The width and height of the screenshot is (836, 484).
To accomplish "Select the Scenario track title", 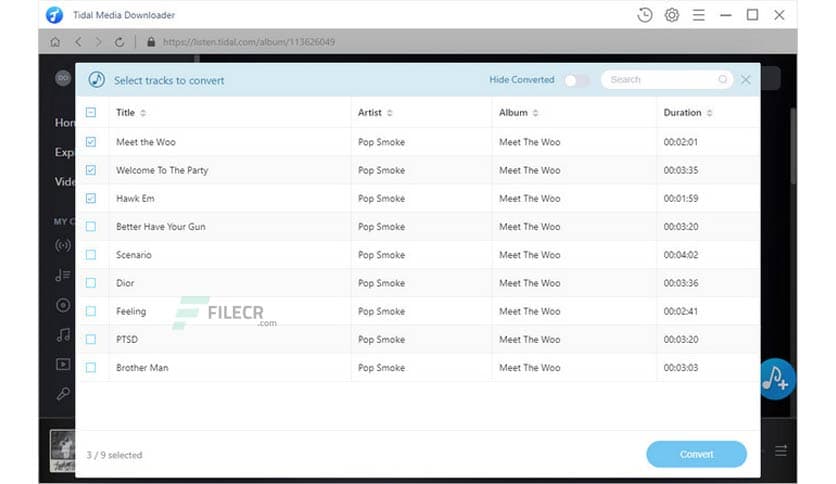I will tap(134, 255).
